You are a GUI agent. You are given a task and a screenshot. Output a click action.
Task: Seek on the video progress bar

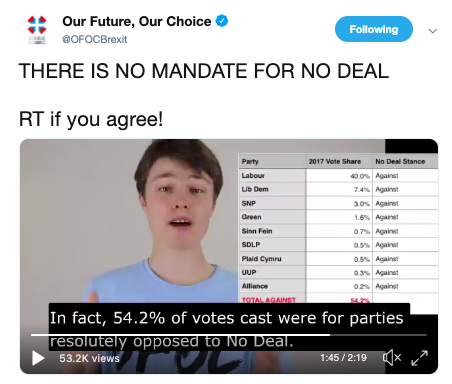click(x=229, y=335)
